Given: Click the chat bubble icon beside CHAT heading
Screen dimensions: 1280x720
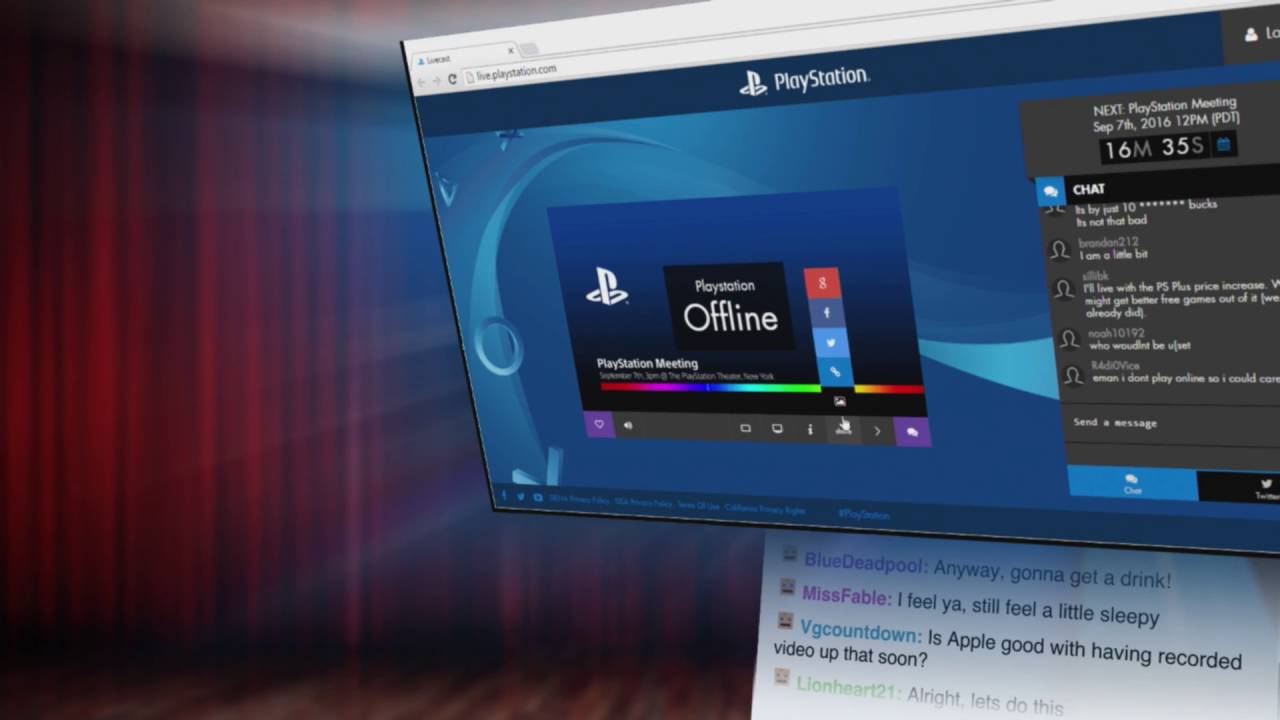Looking at the screenshot, I should pos(1050,191).
